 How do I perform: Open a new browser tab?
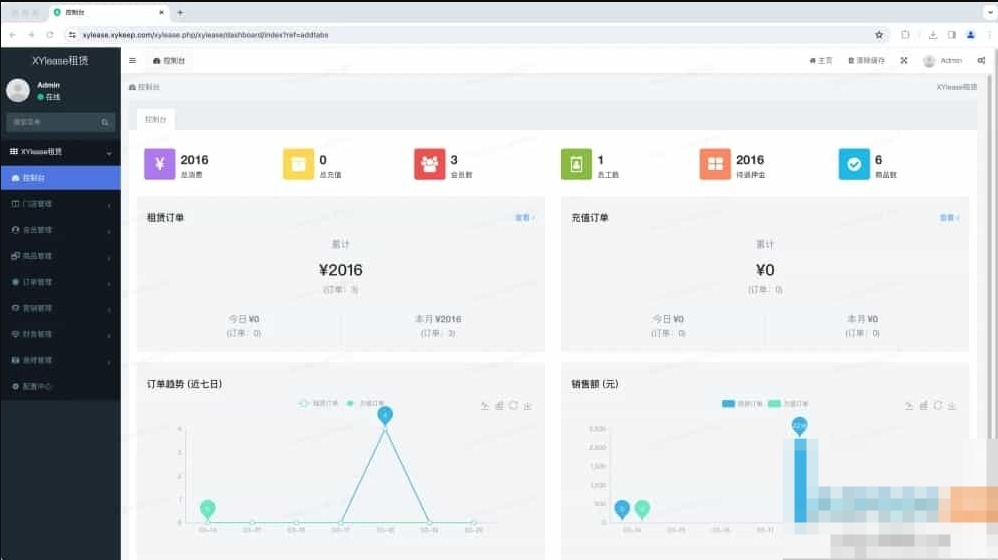click(180, 12)
